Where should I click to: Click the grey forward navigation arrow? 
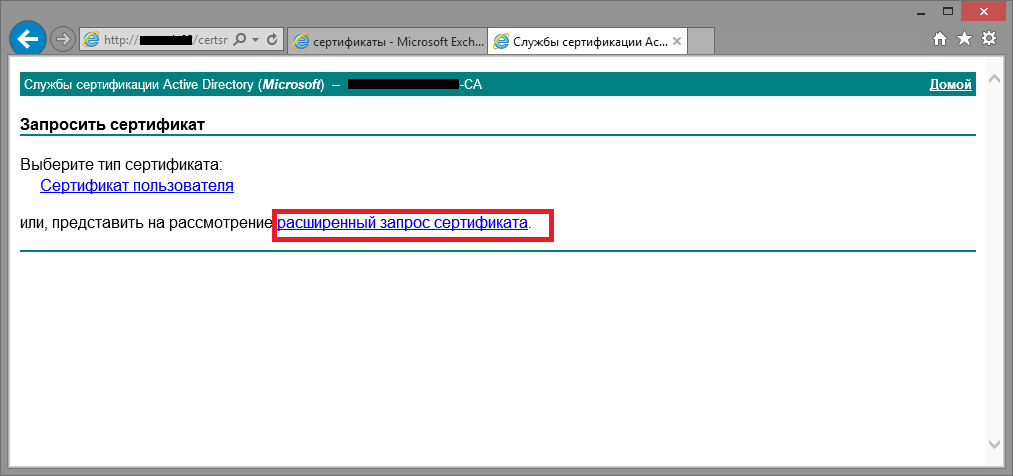(63, 39)
